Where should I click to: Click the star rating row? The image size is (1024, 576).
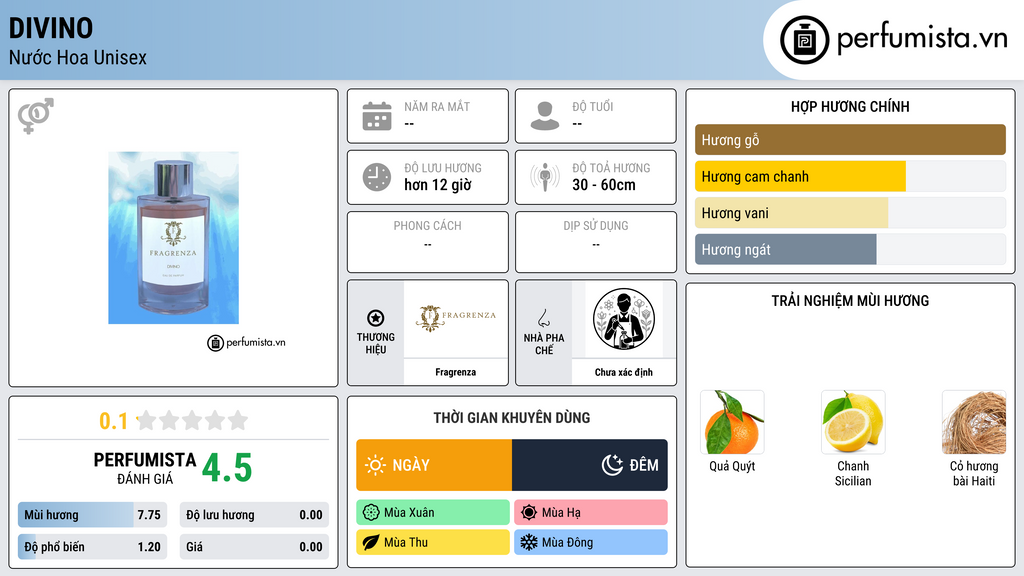192,420
